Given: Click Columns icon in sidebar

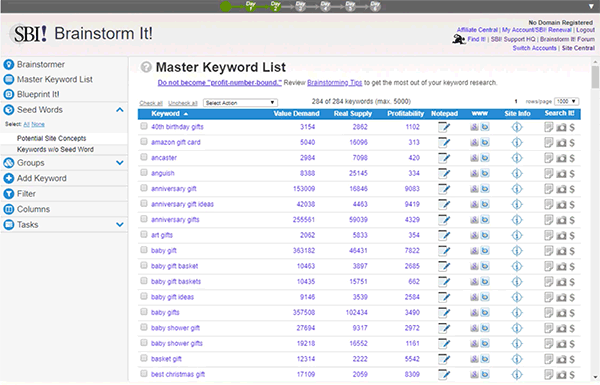Looking at the screenshot, I should coord(8,209).
